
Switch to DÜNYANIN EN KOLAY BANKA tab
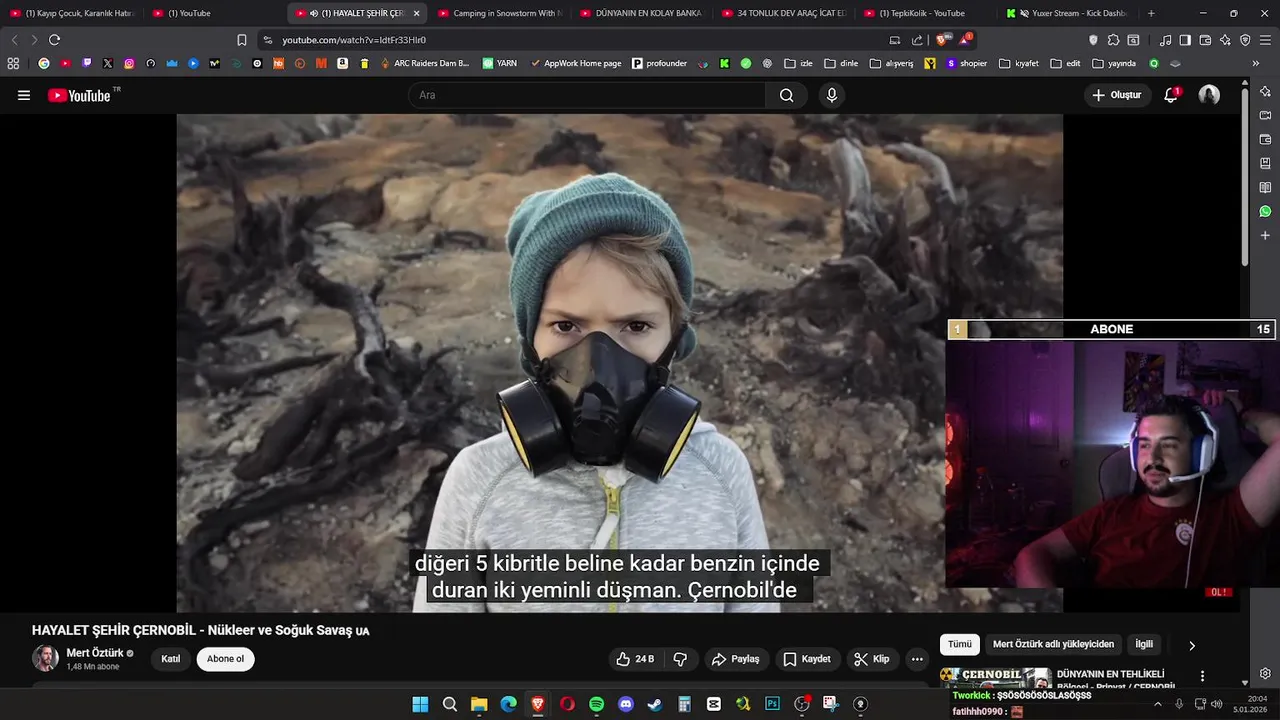click(x=642, y=13)
